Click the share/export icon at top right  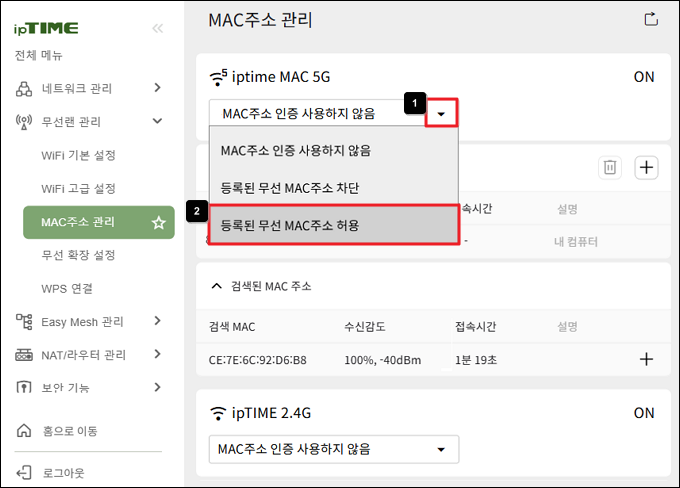click(x=651, y=20)
